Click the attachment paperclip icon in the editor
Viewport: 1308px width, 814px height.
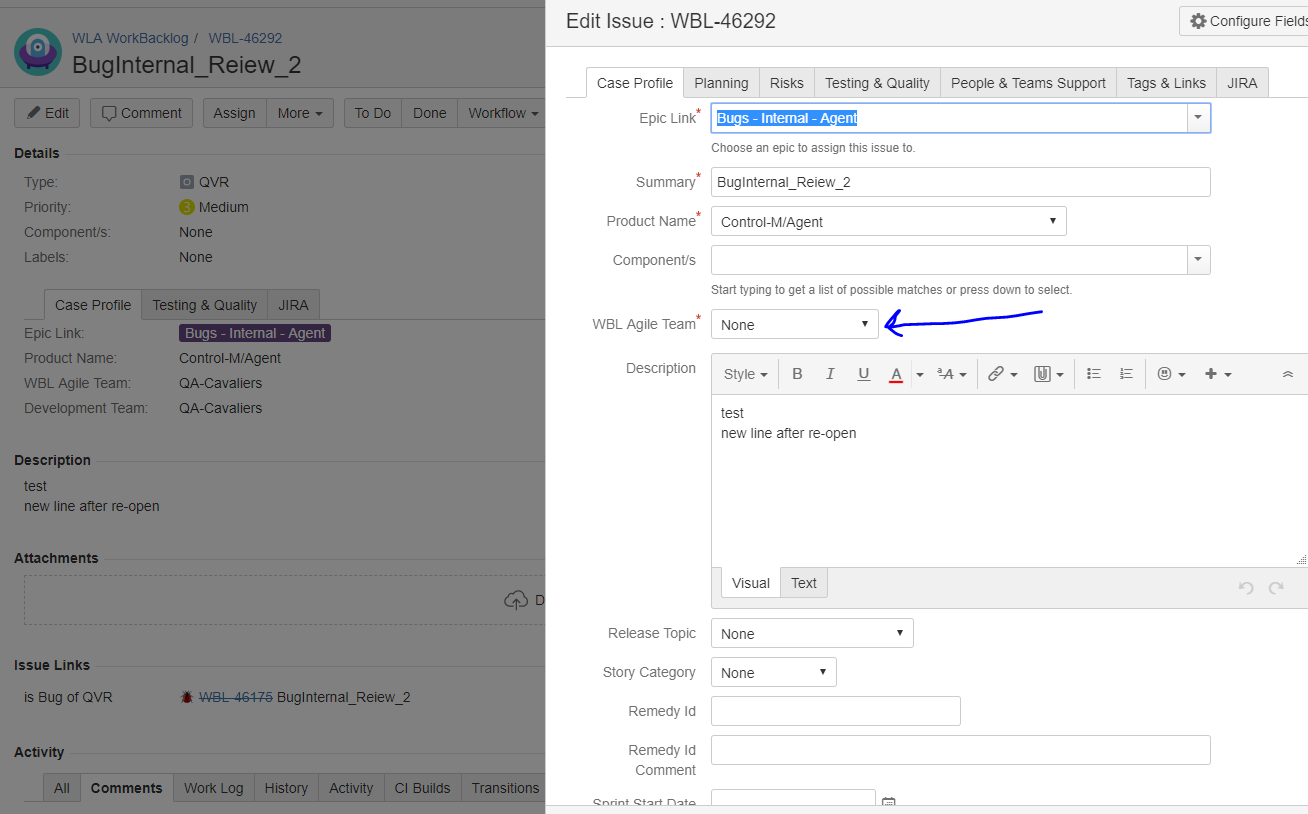point(1048,374)
